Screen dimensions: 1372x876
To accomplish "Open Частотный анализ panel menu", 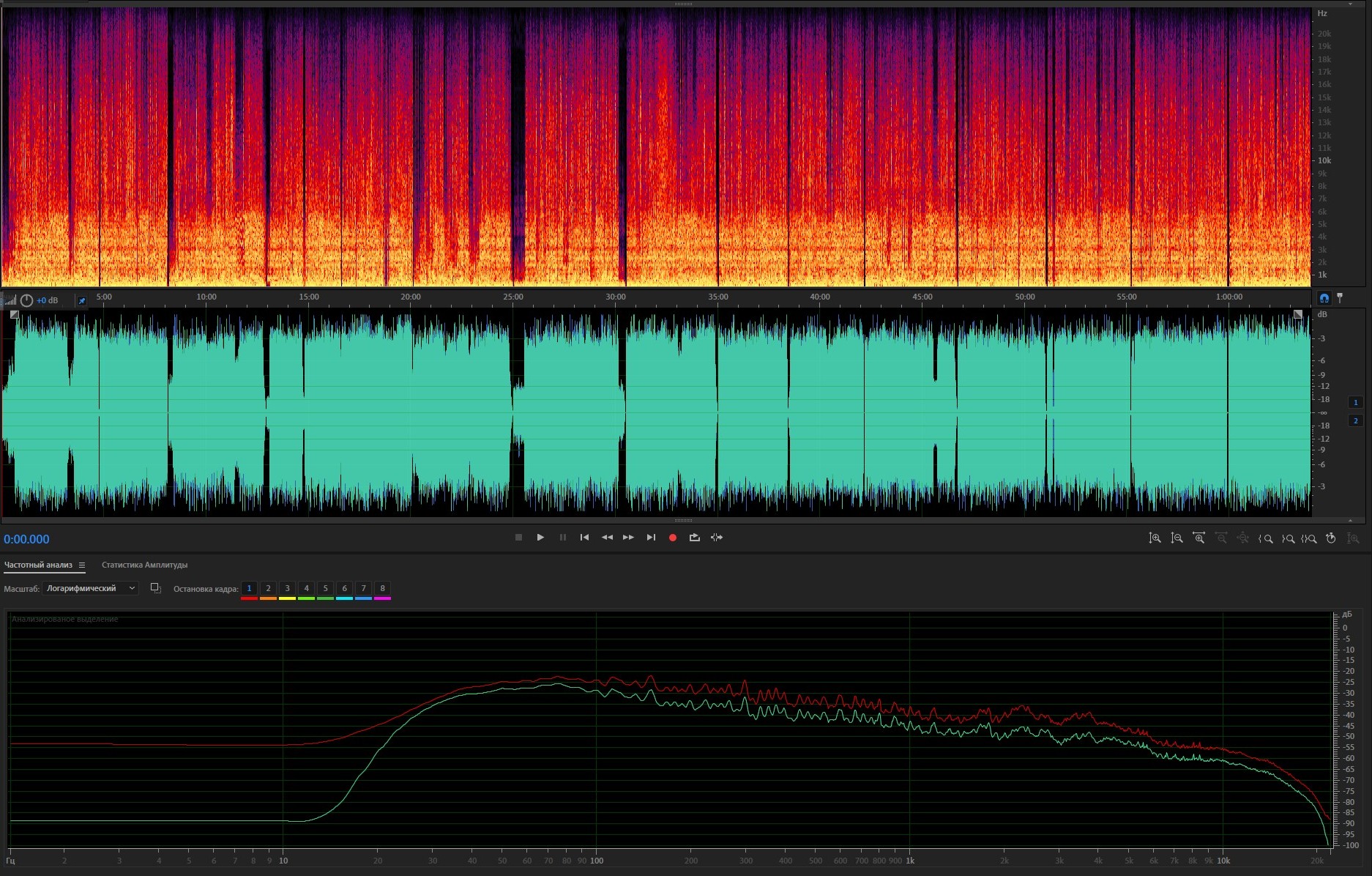I will pos(82,565).
